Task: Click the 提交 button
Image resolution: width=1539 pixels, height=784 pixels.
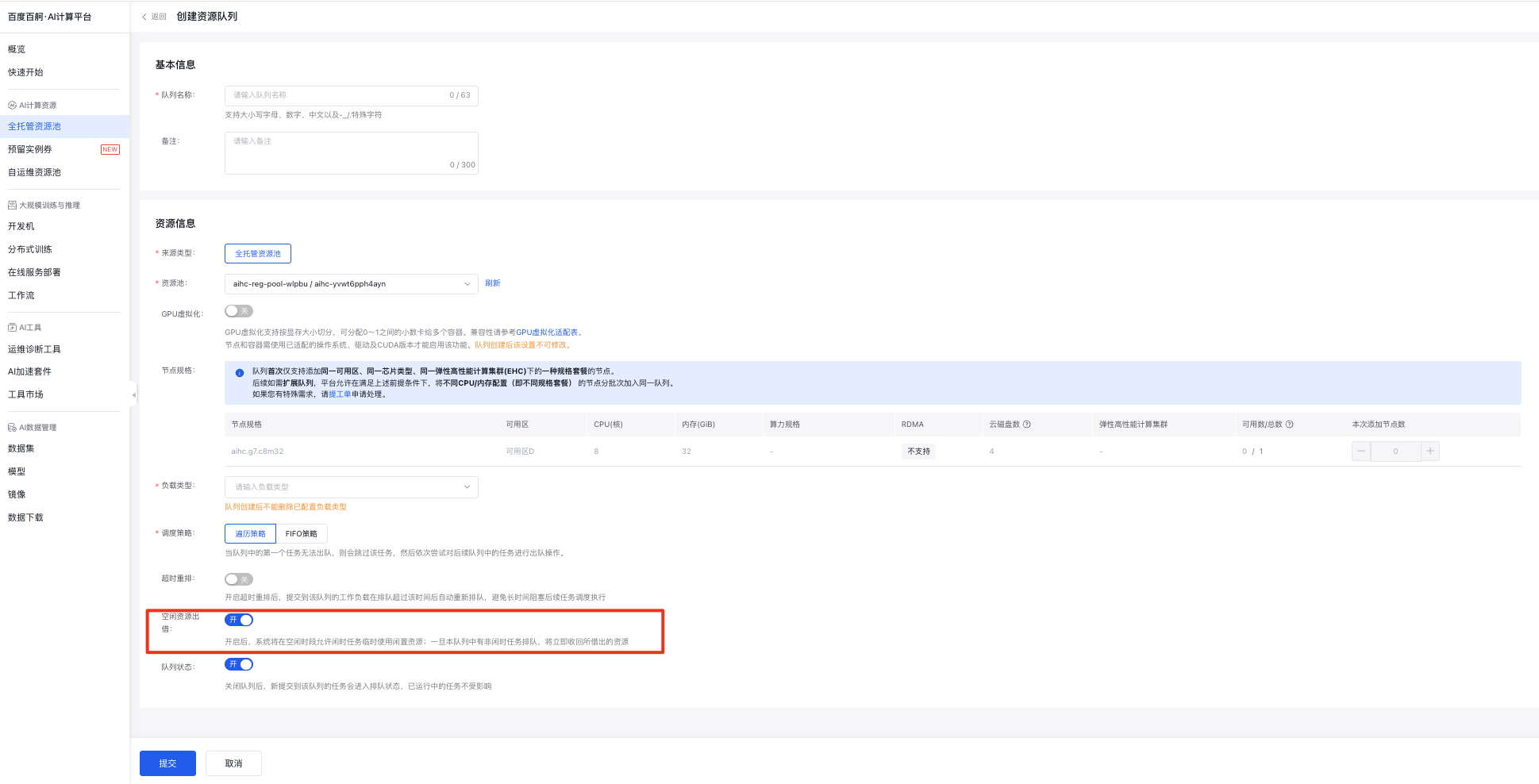Action: click(x=167, y=763)
